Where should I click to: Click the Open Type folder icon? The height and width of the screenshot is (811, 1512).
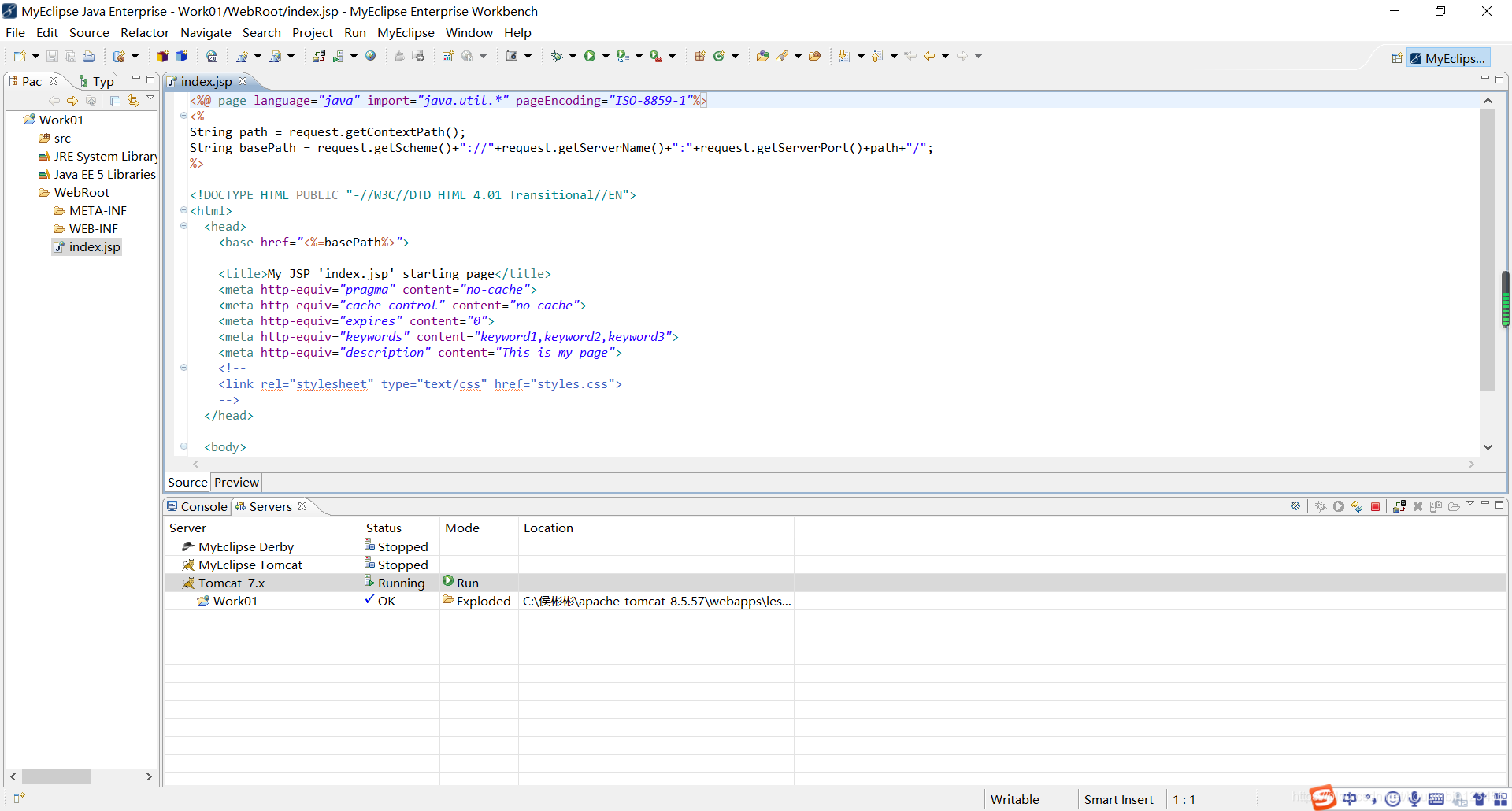(762, 56)
